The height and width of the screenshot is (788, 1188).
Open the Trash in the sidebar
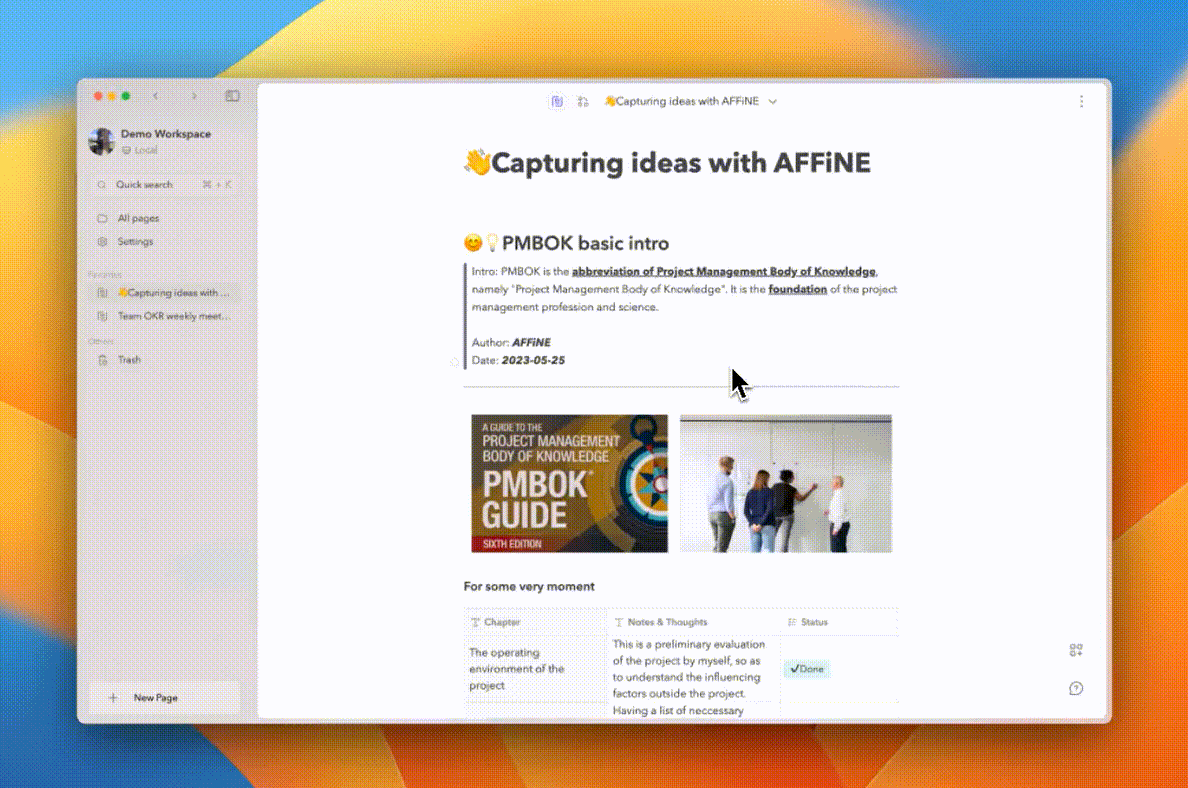(x=164, y=360)
